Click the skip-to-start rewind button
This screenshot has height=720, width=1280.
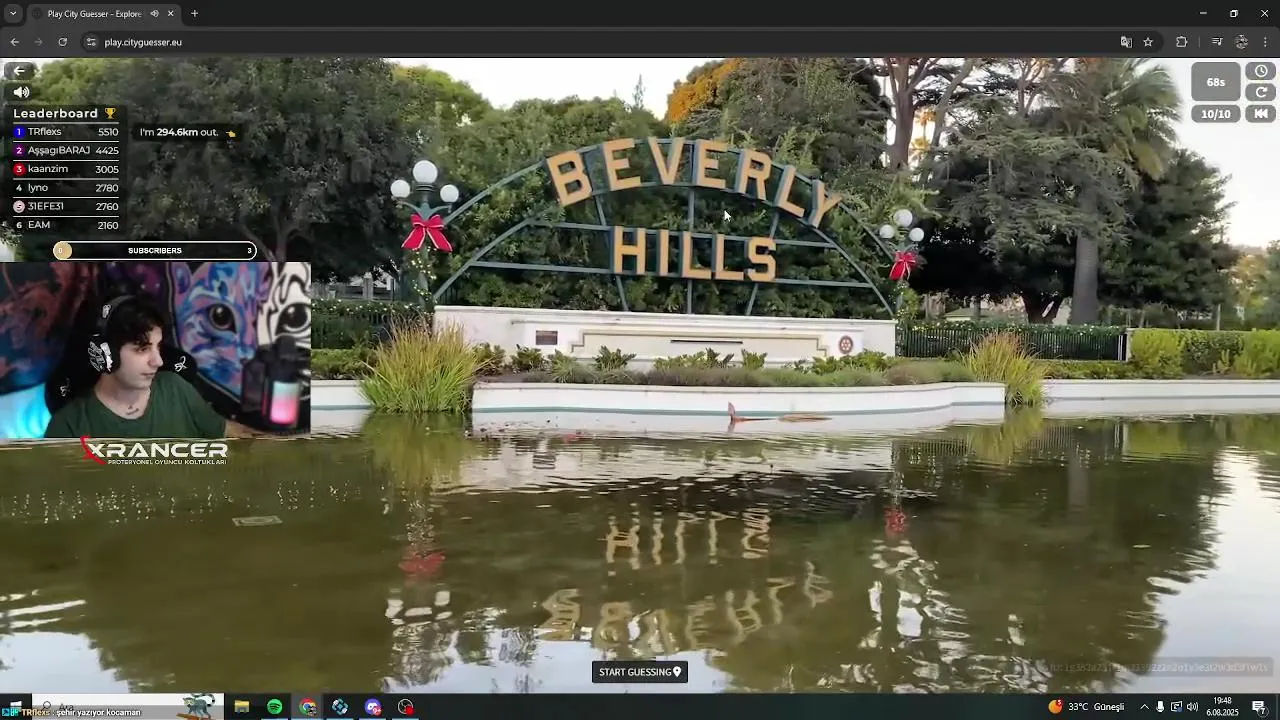(1261, 114)
